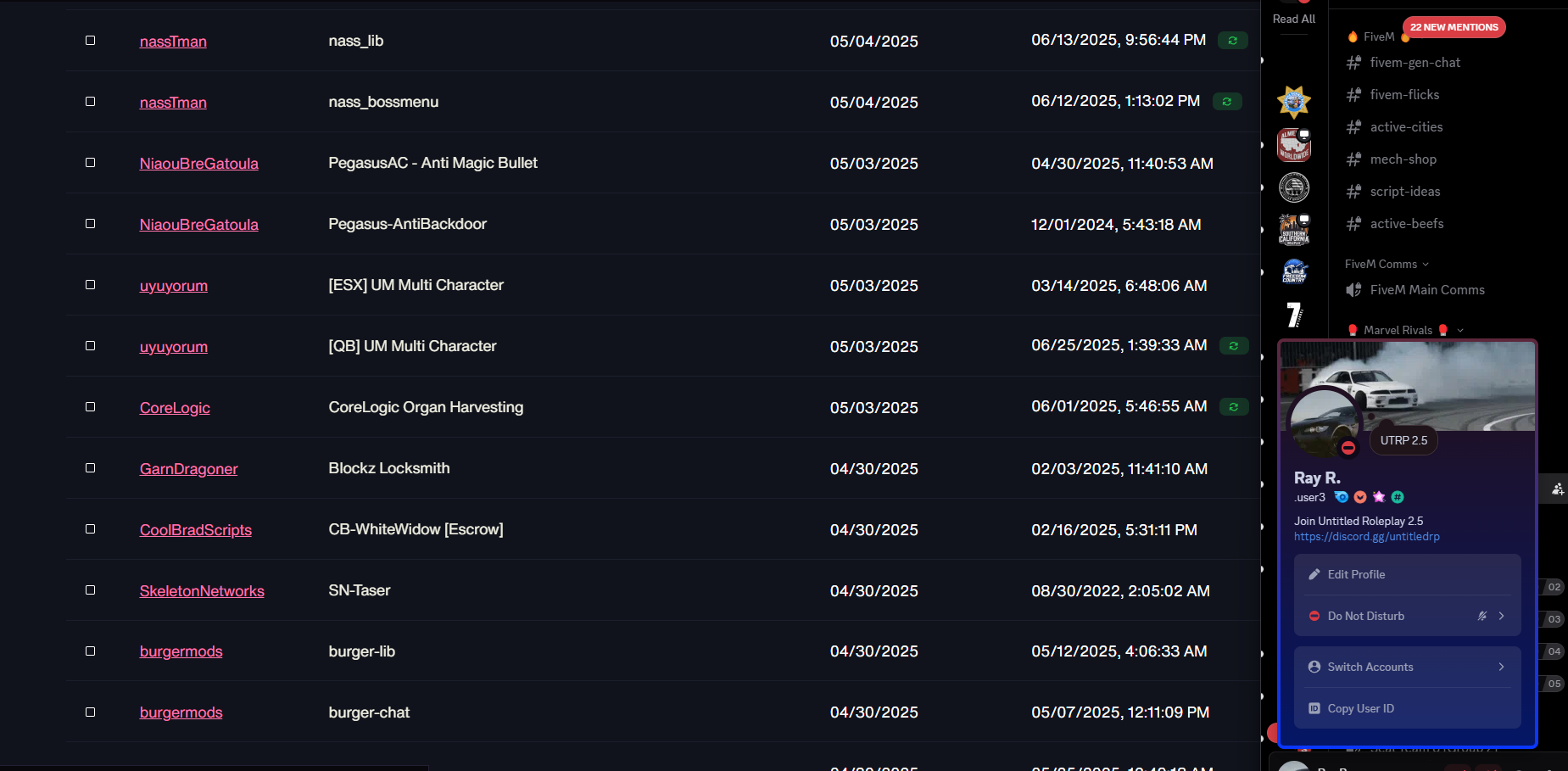Tick the checkbox for SN-Taser
Screen dimensions: 1568x771
[90, 590]
